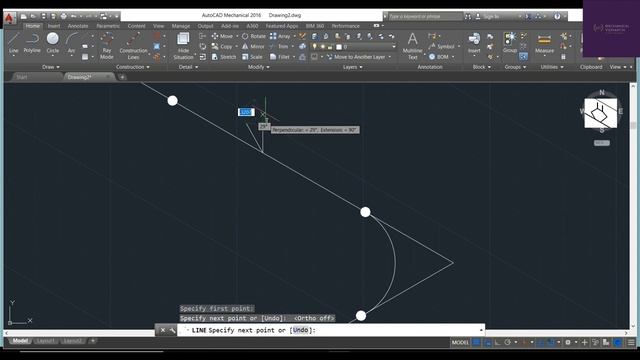This screenshot has height=360, width=640.
Task: Click Move to Another Layer
Action: [x=356, y=57]
